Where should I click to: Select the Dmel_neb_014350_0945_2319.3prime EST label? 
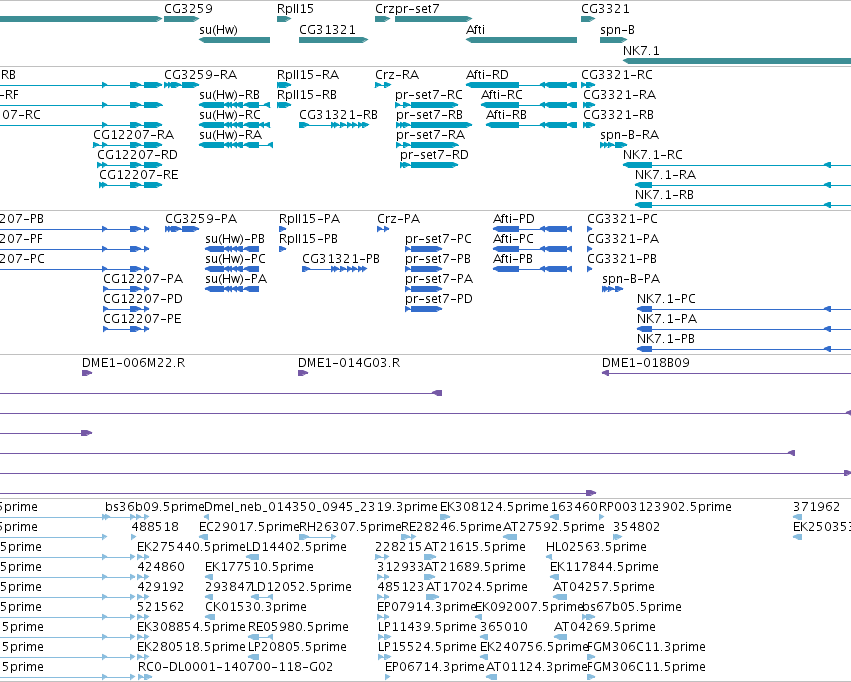pos(321,507)
